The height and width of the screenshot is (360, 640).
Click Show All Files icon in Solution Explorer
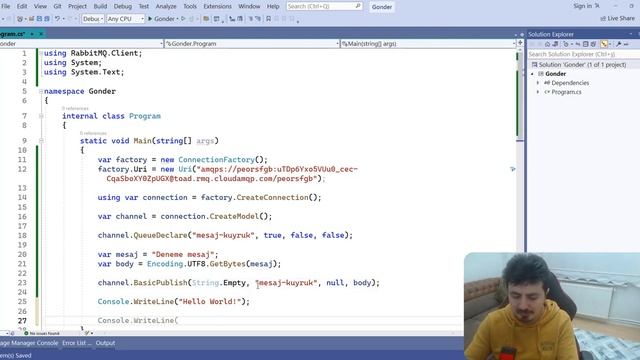(x=593, y=44)
